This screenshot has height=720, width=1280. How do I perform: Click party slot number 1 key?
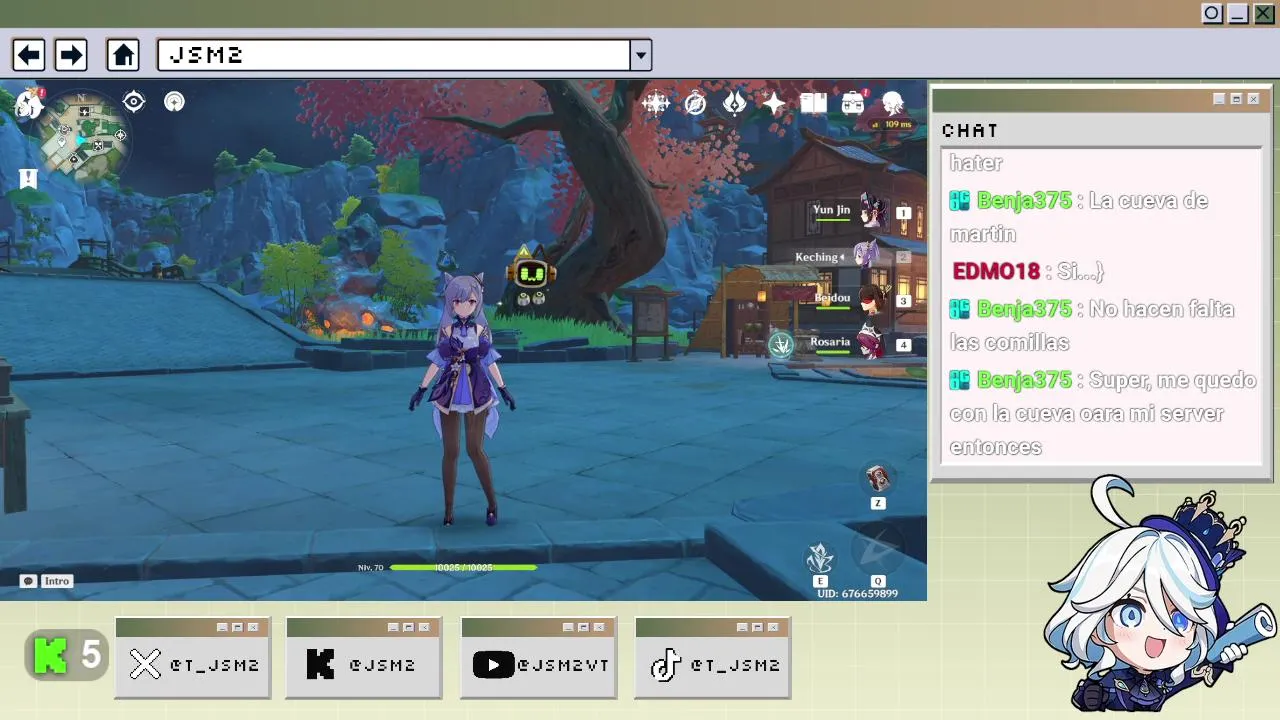(x=904, y=213)
